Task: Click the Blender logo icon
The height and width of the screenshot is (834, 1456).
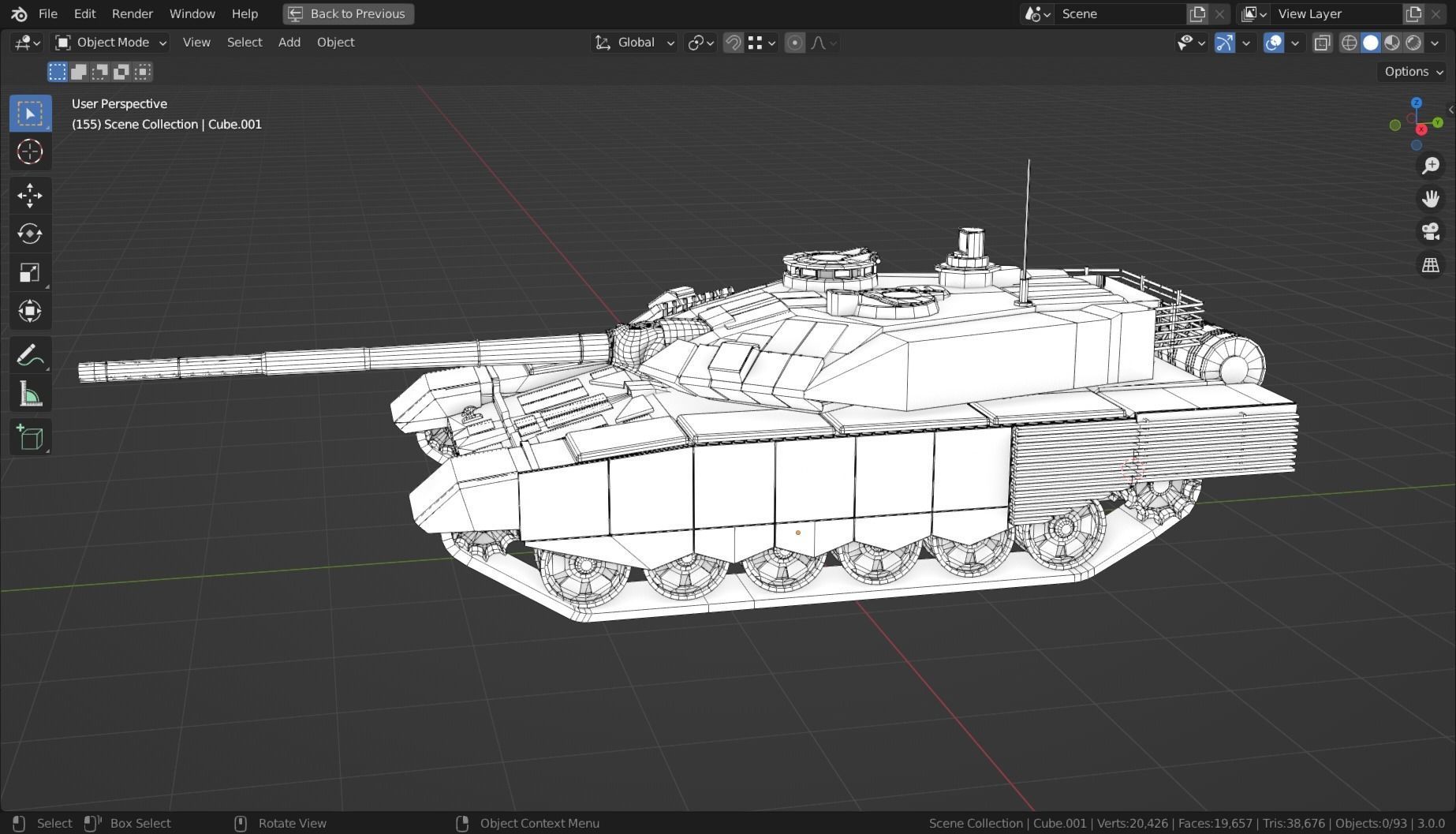Action: point(19,13)
